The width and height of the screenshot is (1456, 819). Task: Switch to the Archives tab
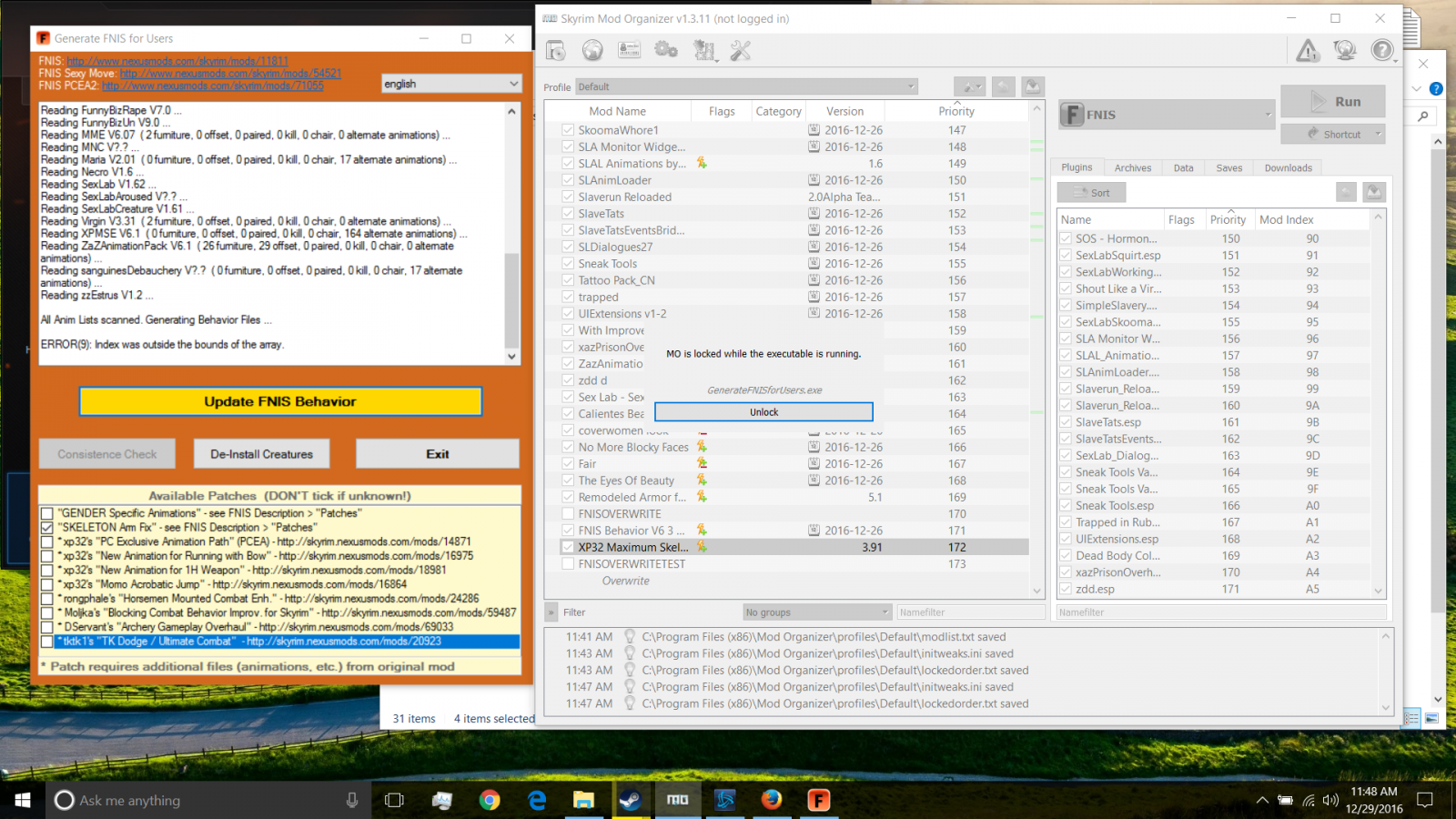(1133, 167)
